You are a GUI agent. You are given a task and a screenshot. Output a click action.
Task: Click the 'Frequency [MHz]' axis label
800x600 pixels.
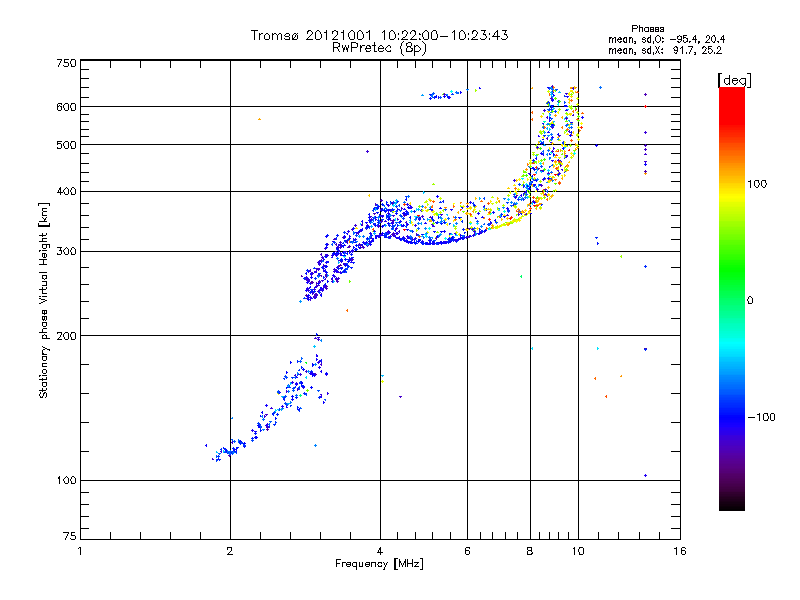tap(379, 564)
